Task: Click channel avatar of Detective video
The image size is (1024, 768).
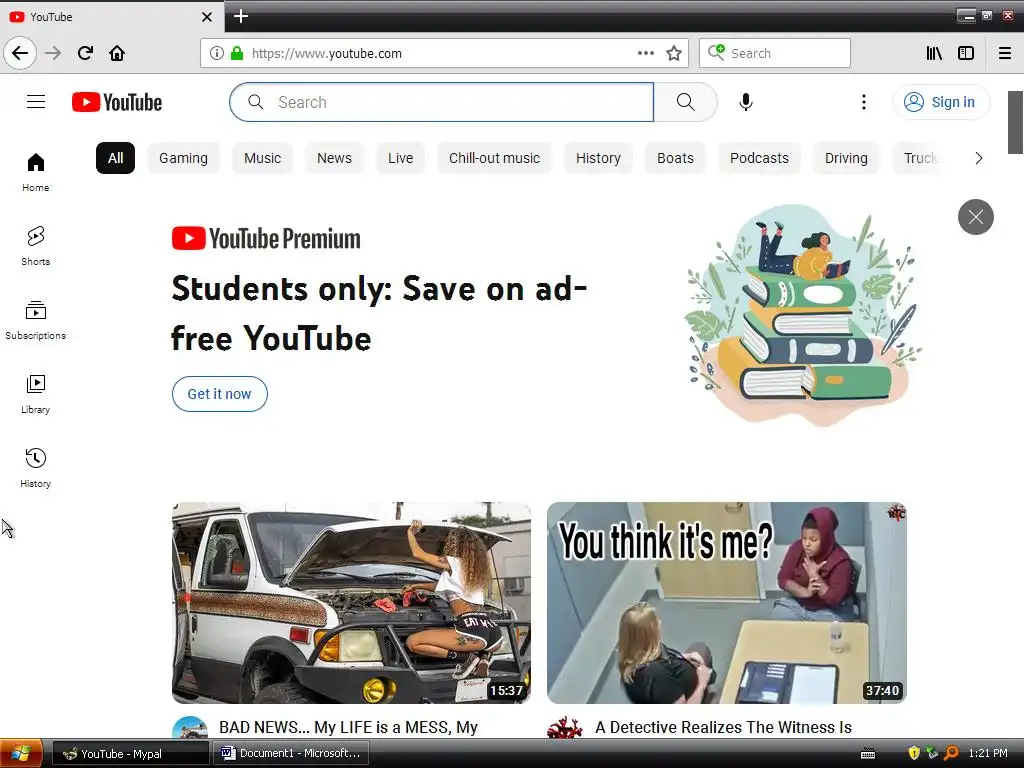Action: tap(565, 728)
